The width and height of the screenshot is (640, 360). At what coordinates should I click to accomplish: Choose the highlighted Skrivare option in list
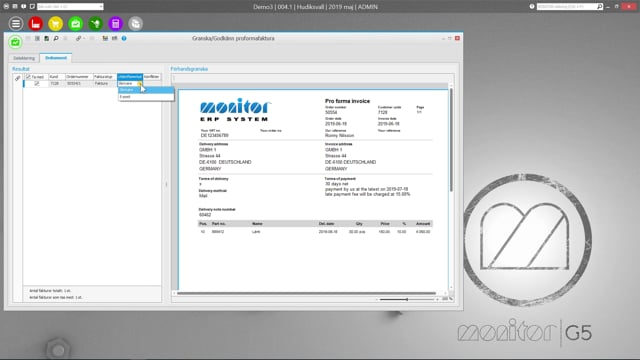click(146, 90)
